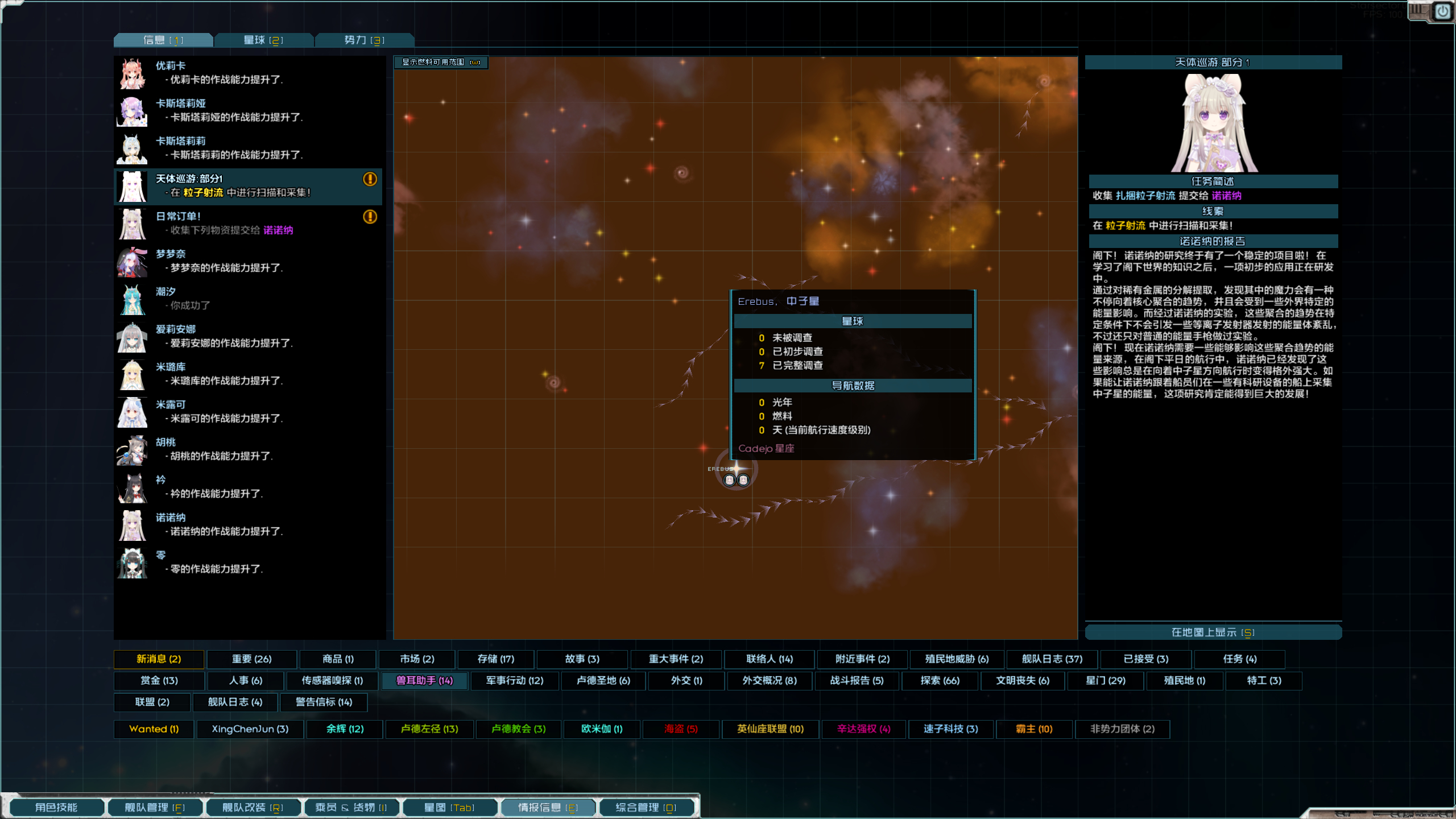Viewport: 1456px width, 819px height.
Task: Click 胡桃 character portrait entry
Action: click(x=133, y=450)
